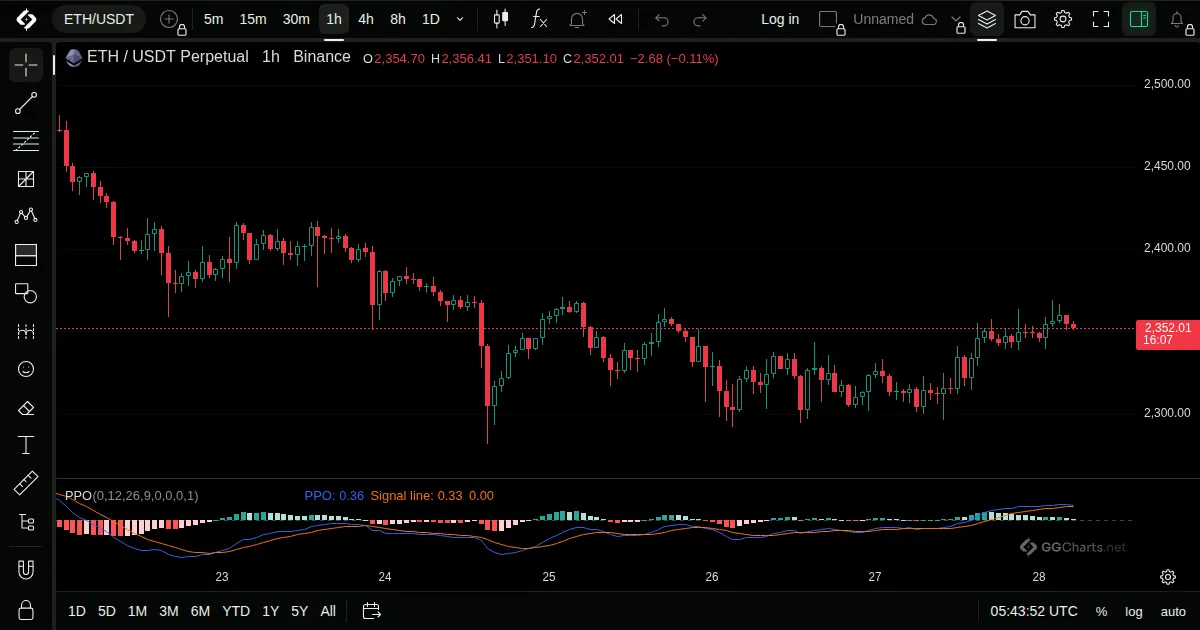The image size is (1200, 630).
Task: Set the range to 5D
Action: (x=107, y=611)
